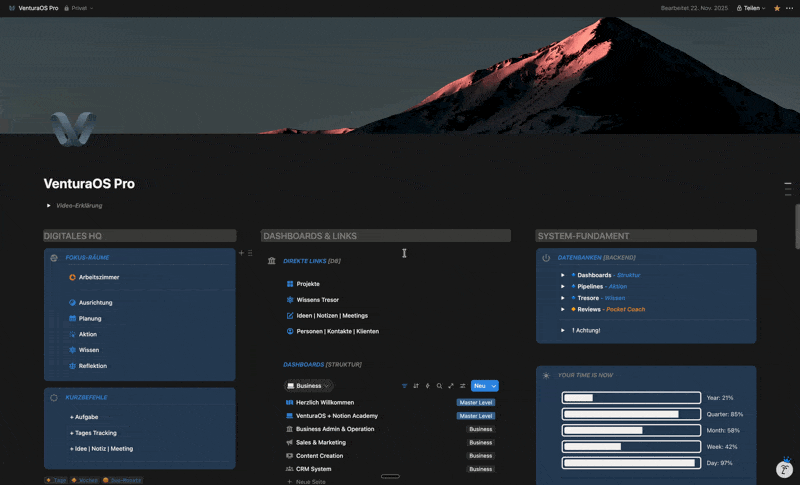Screen dimensions: 800x485
Task: Click the arrow beside the Neu button
Action: pos(494,385)
